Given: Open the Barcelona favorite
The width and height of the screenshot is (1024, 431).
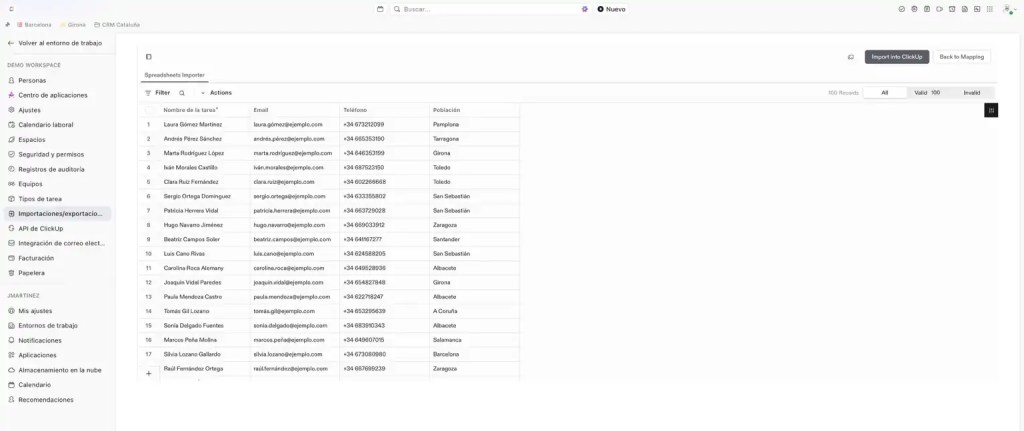Looking at the screenshot, I should 34,25.
